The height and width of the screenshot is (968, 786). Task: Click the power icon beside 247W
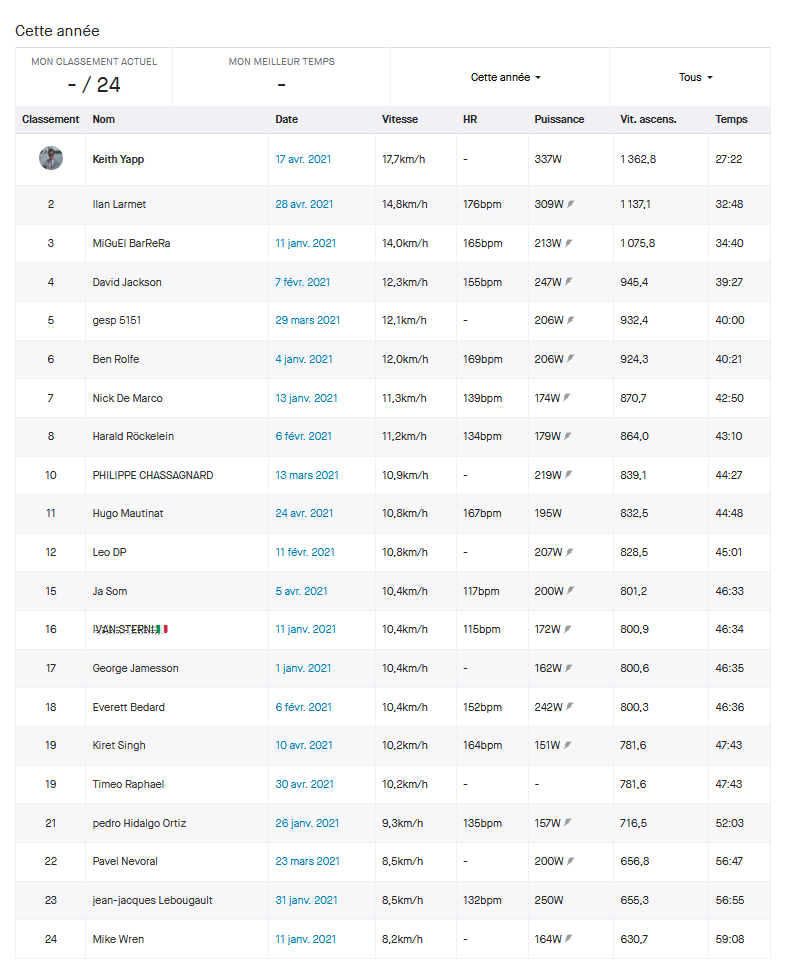(x=571, y=282)
